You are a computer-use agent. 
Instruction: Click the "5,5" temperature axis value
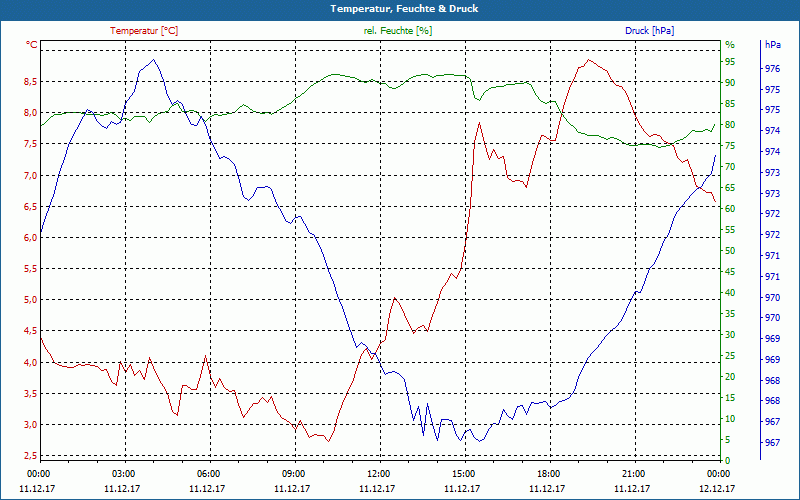(x=31, y=269)
